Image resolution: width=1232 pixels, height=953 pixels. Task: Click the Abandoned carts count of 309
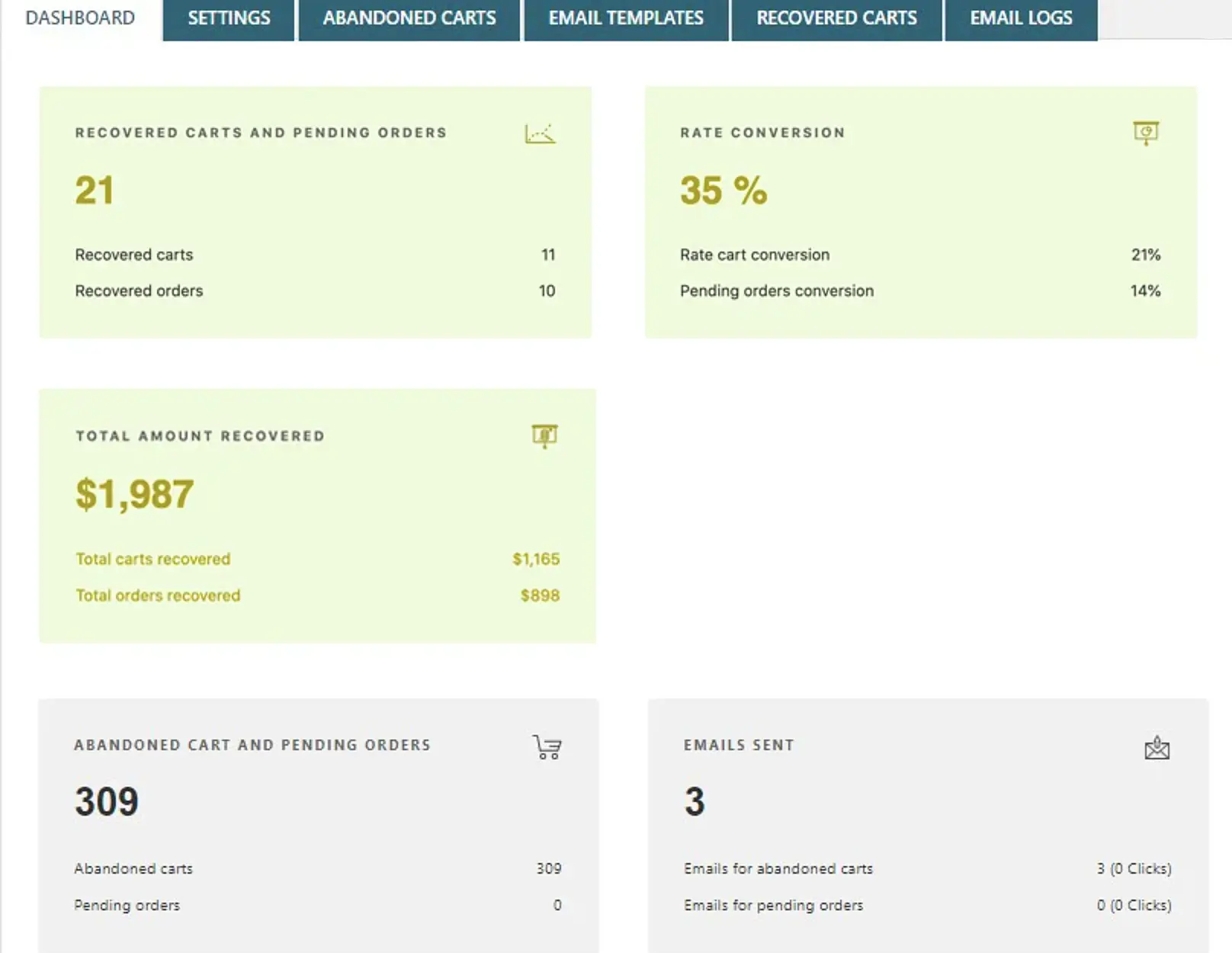tap(549, 868)
